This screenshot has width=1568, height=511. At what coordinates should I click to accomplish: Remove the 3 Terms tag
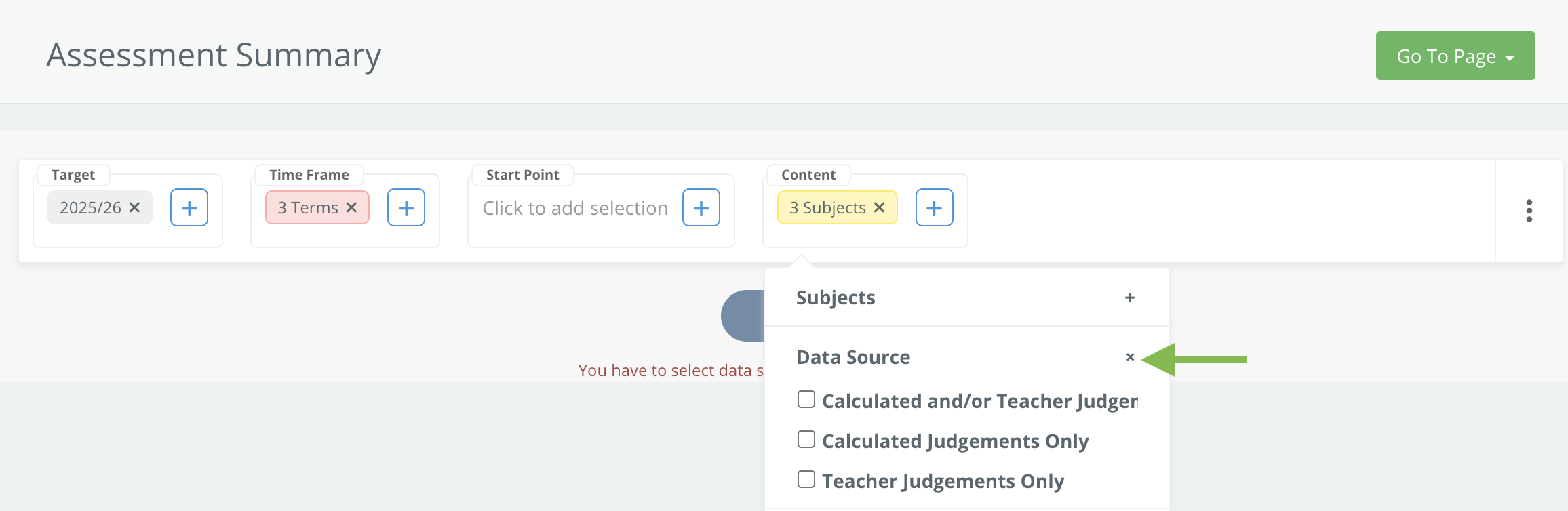351,207
